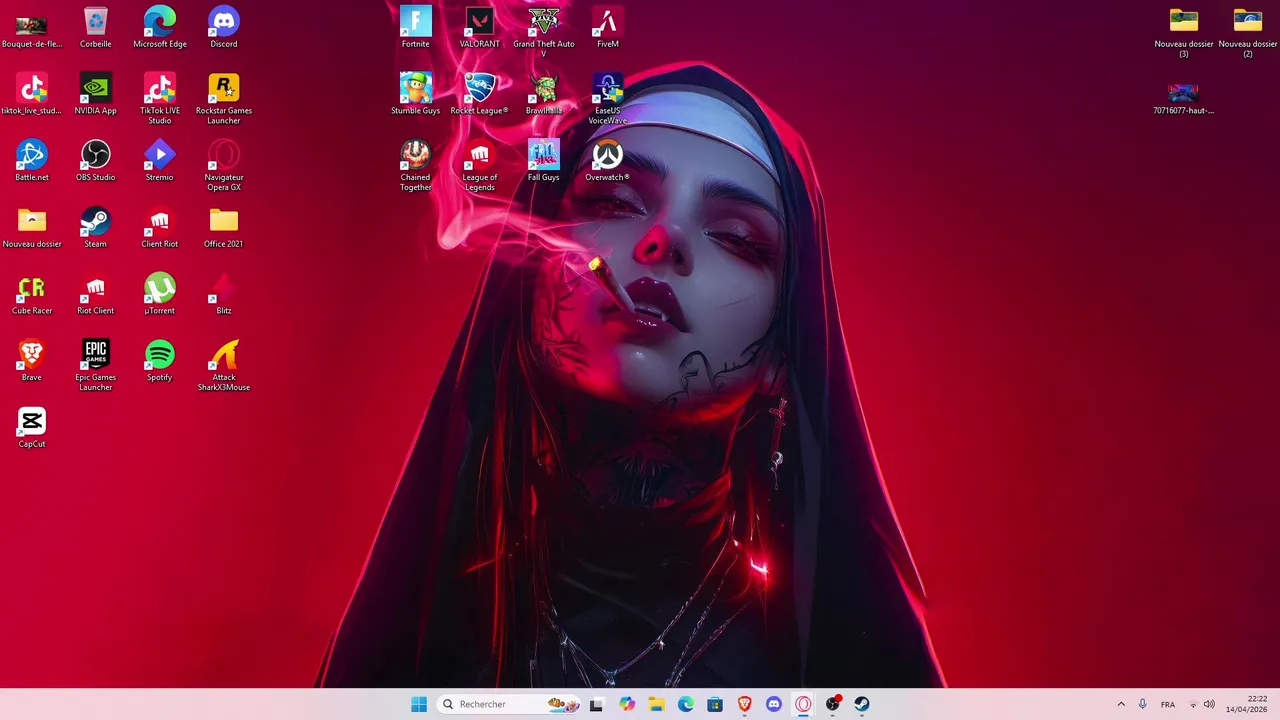Select the OBS Studio desktop icon
The image size is (1280, 720).
(95, 161)
